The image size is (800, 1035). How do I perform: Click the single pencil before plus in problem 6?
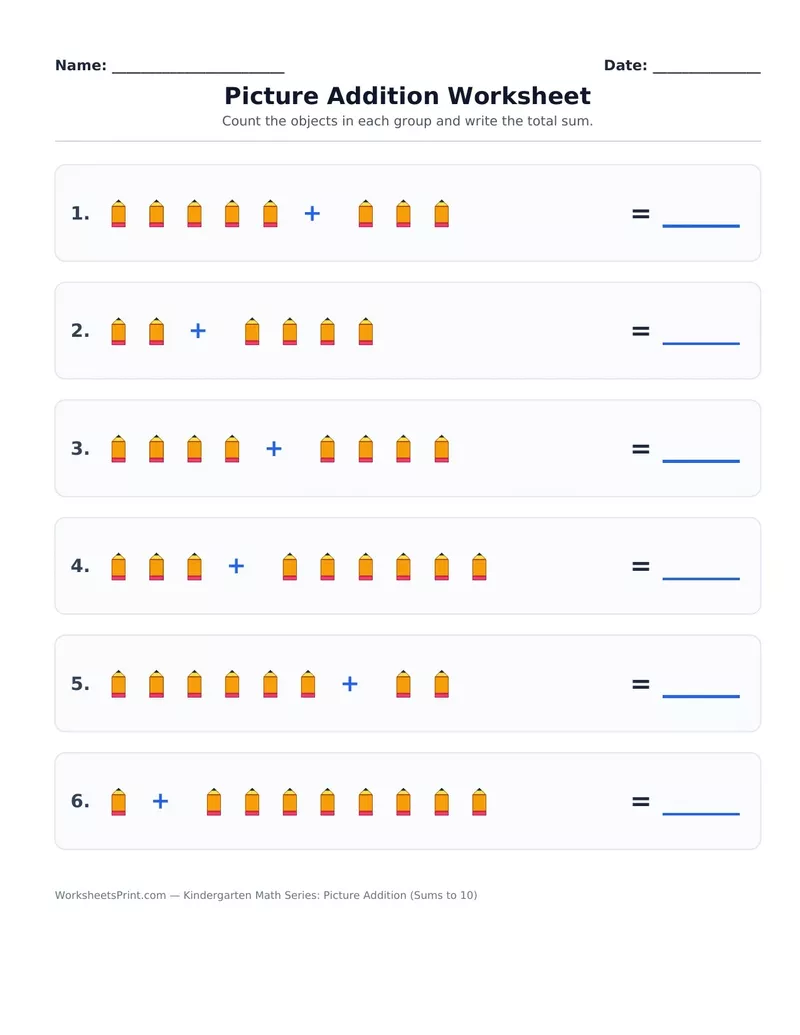(x=119, y=801)
